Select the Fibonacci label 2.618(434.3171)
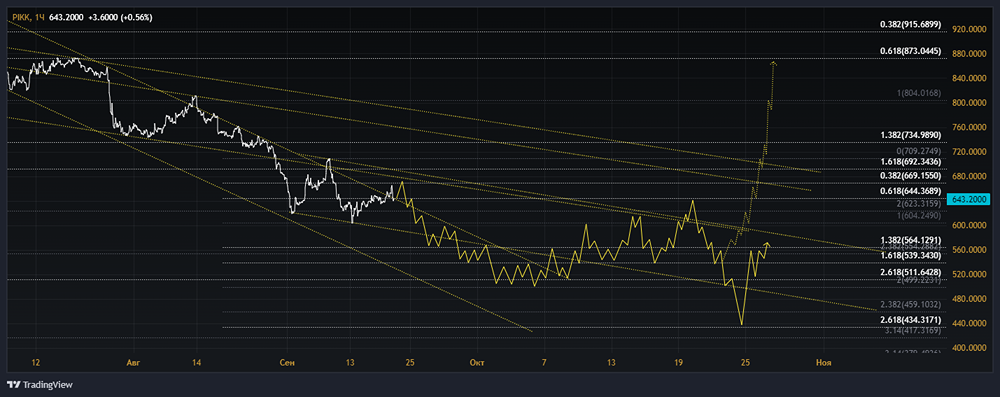This screenshot has width=1000, height=397. pyautogui.click(x=911, y=319)
